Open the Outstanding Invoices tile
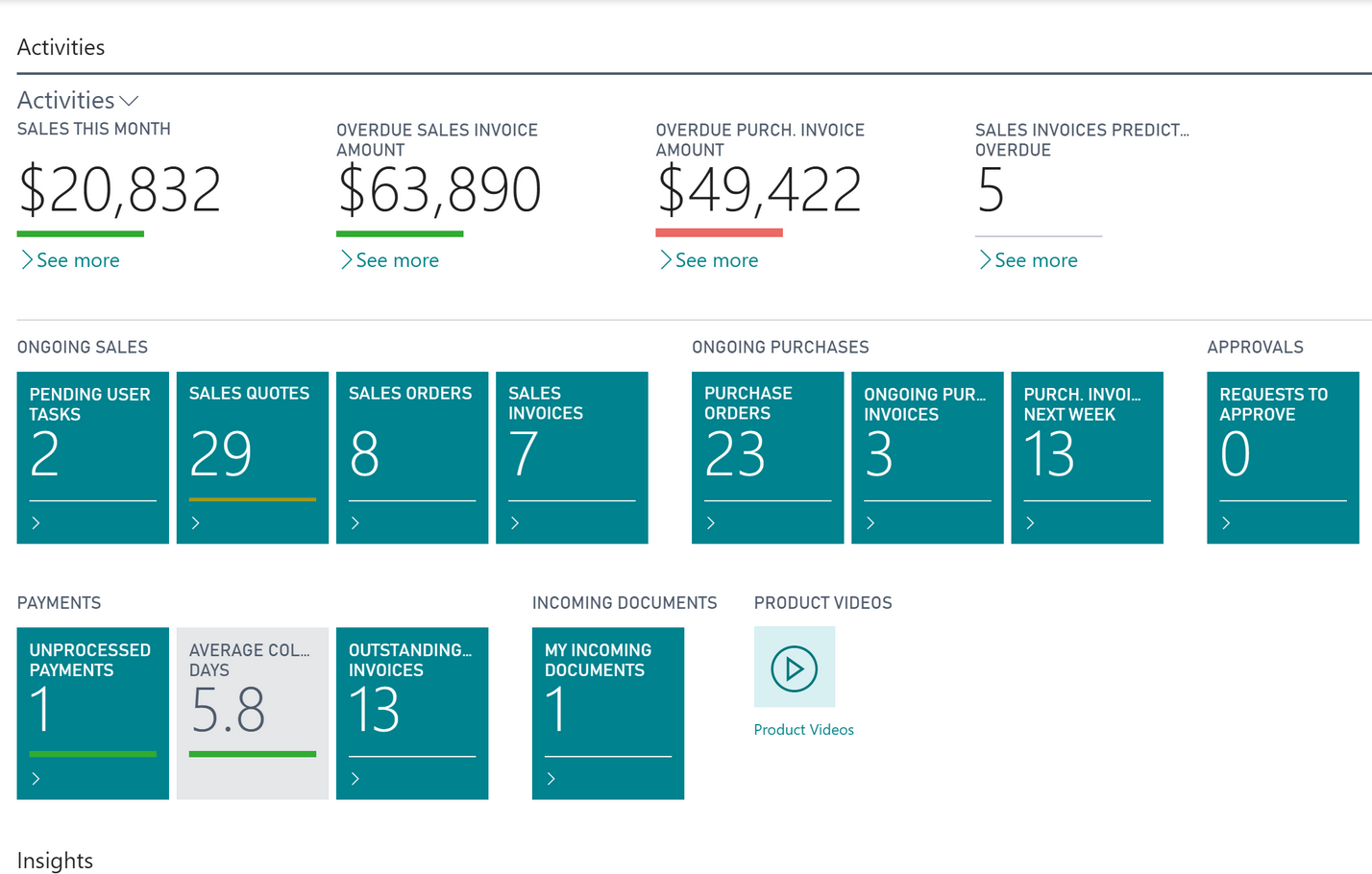Image resolution: width=1372 pixels, height=874 pixels. pos(412,714)
